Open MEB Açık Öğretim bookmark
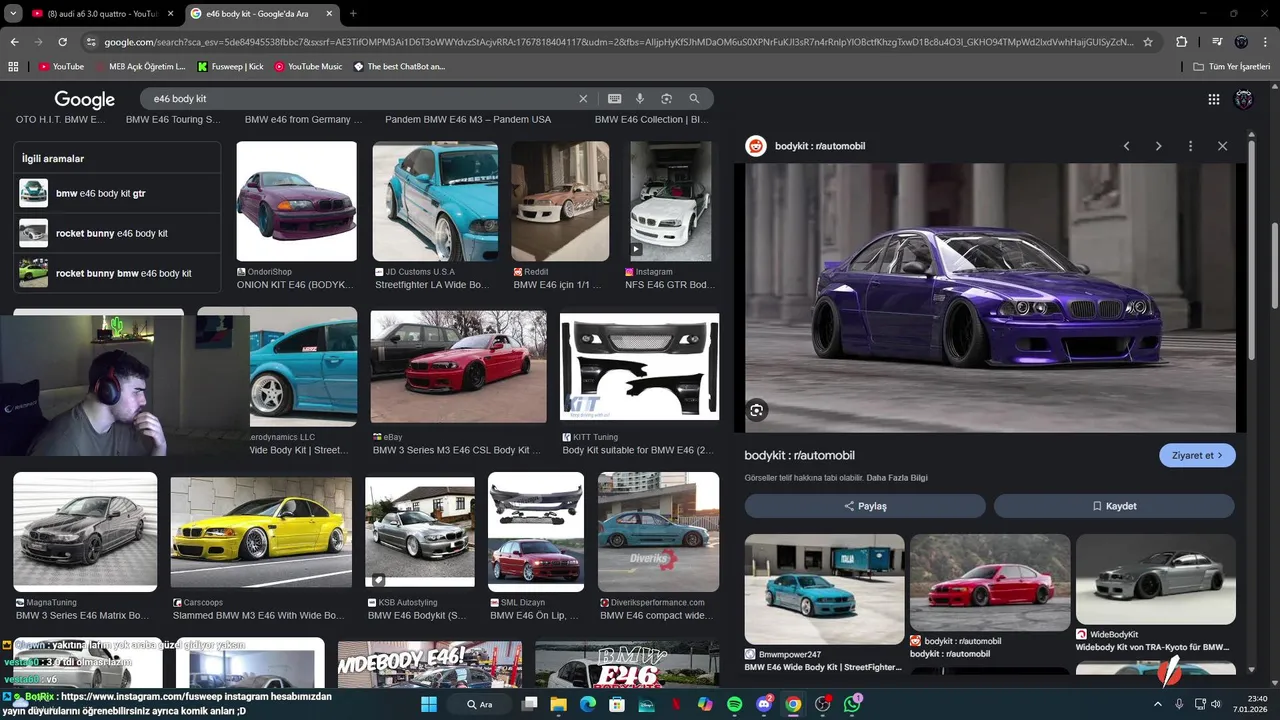 140,66
